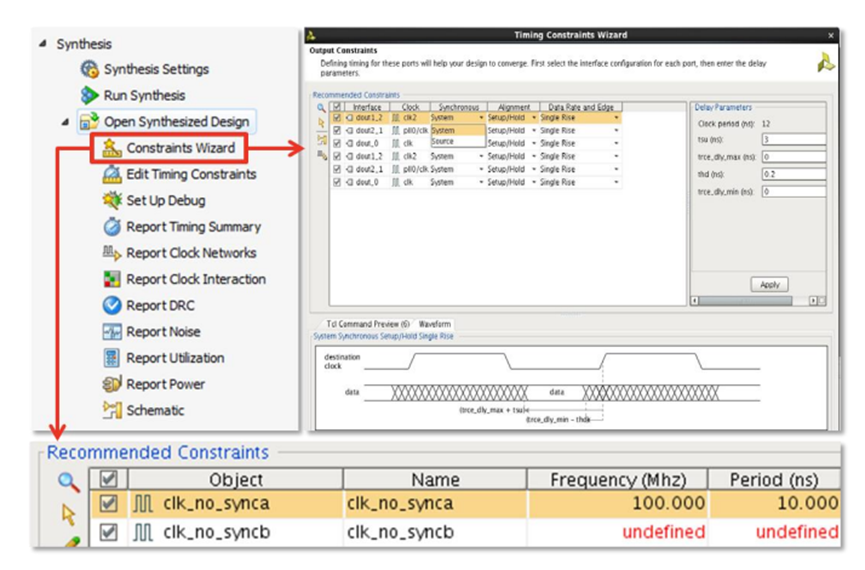The width and height of the screenshot is (865, 570).
Task: Switch to the Tcl Command Preview tab
Action: tap(367, 324)
